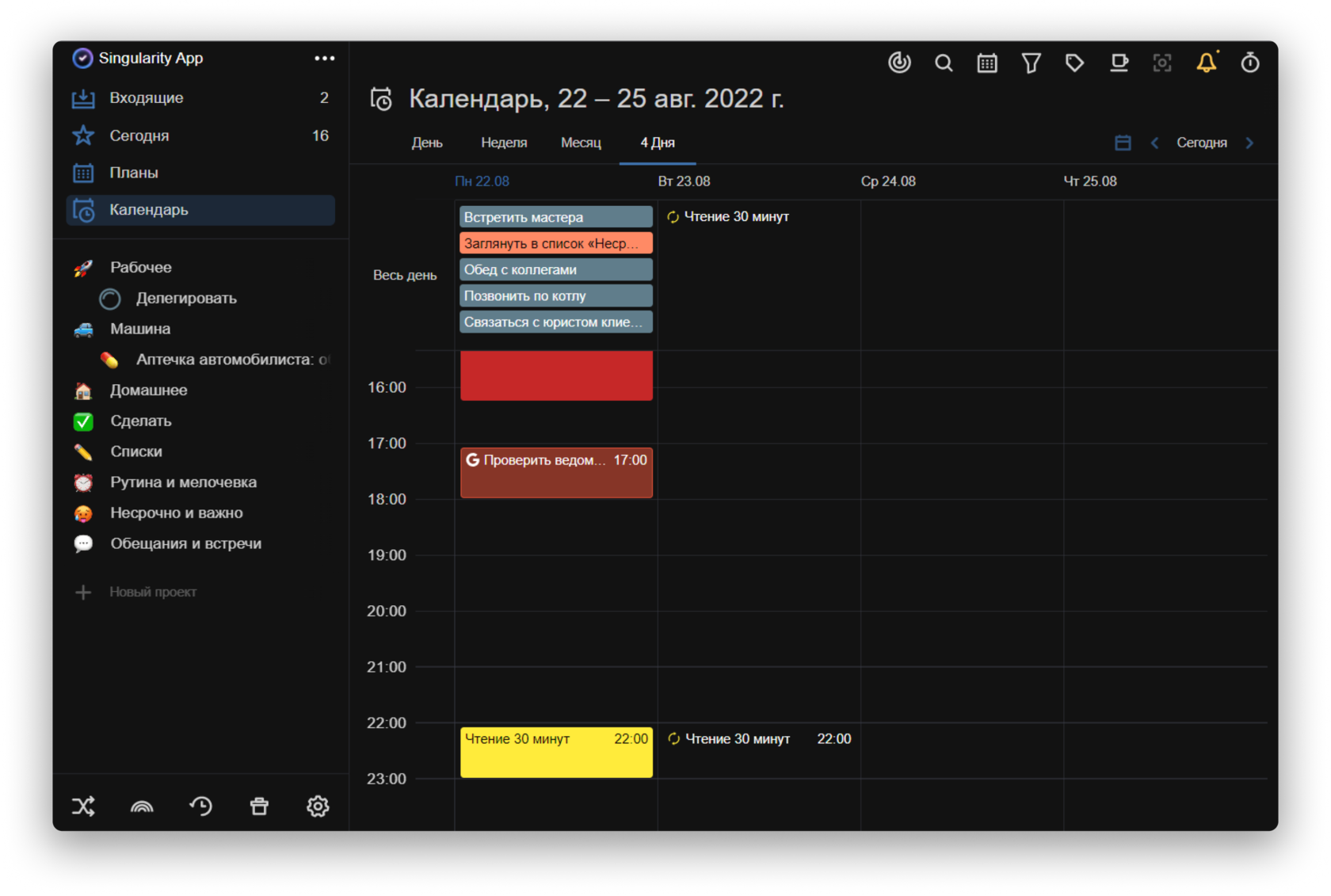Image resolution: width=1331 pixels, height=896 pixels.
Task: Open the tags icon
Action: (1074, 63)
